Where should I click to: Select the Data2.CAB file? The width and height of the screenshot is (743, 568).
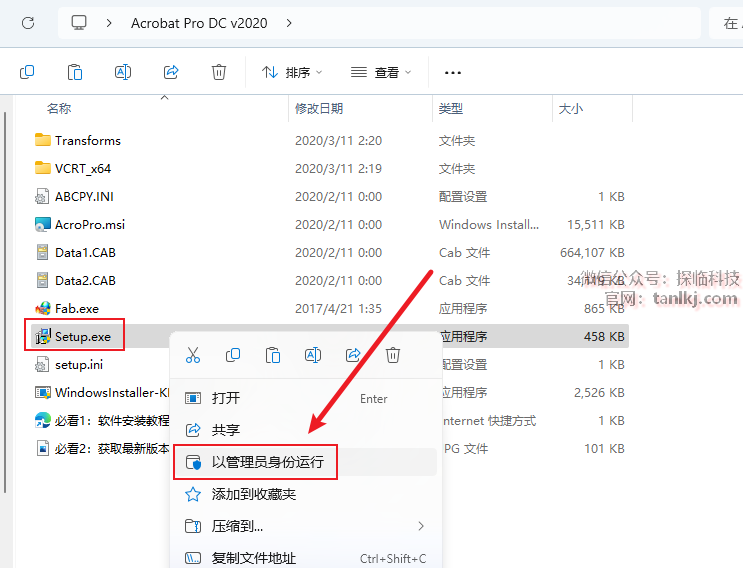(x=85, y=280)
